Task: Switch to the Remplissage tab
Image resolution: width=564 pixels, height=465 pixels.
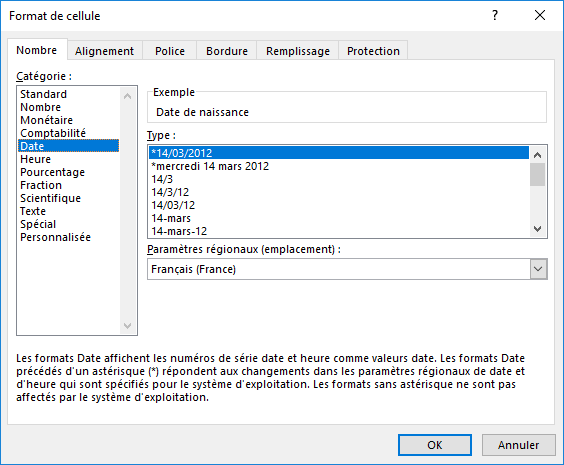Action: click(298, 51)
